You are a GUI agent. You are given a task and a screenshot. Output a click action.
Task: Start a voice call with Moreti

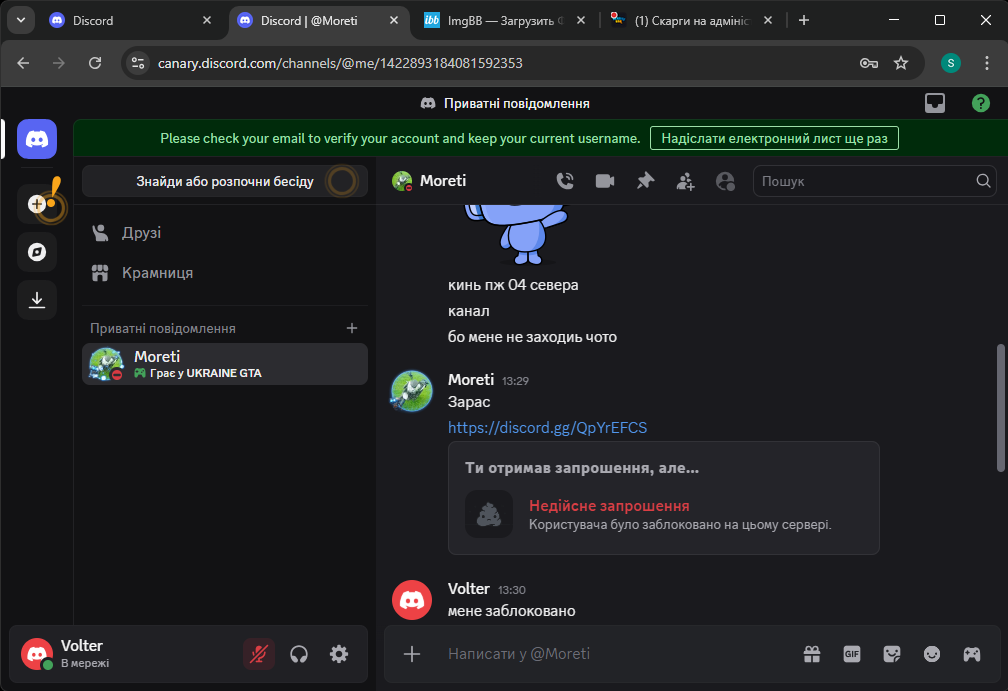point(565,181)
